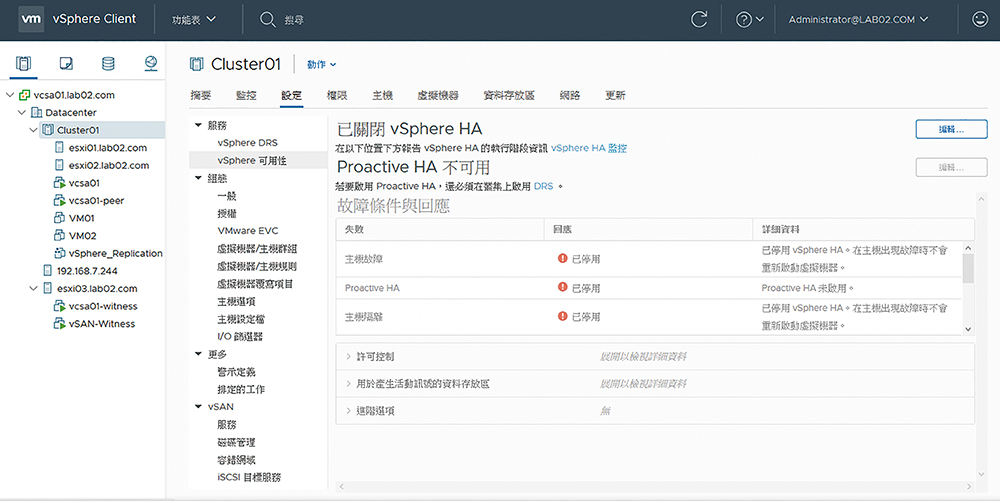
Task: Switch to Hosts and Clusters view icon
Action: pyautogui.click(x=24, y=63)
